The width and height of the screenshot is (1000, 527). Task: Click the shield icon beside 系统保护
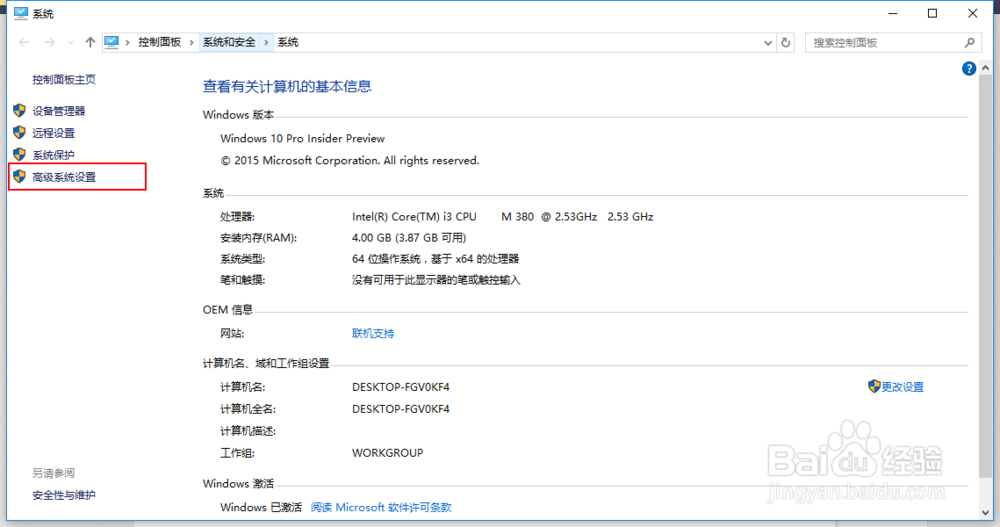pyautogui.click(x=19, y=154)
